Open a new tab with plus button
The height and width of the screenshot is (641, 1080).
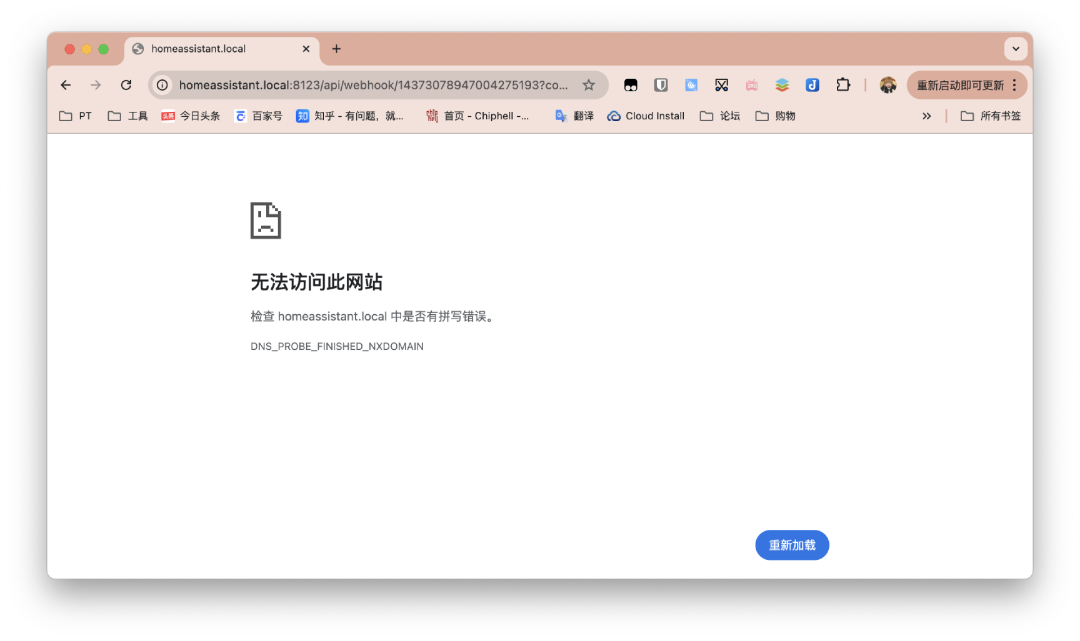336,49
